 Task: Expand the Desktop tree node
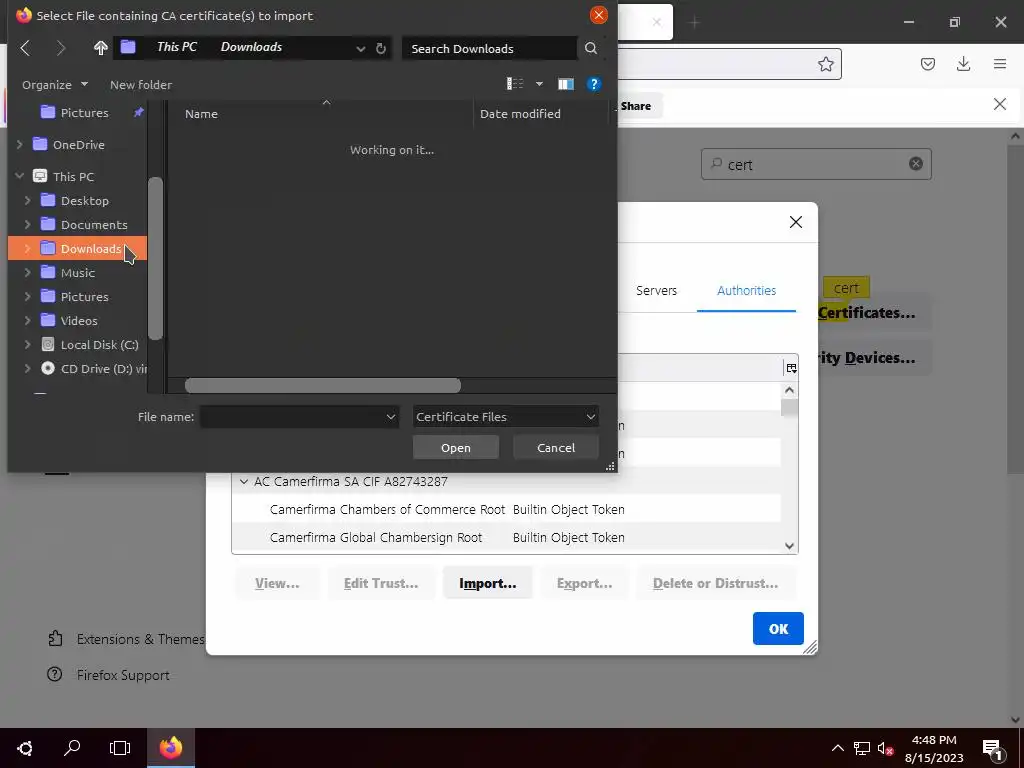point(27,200)
